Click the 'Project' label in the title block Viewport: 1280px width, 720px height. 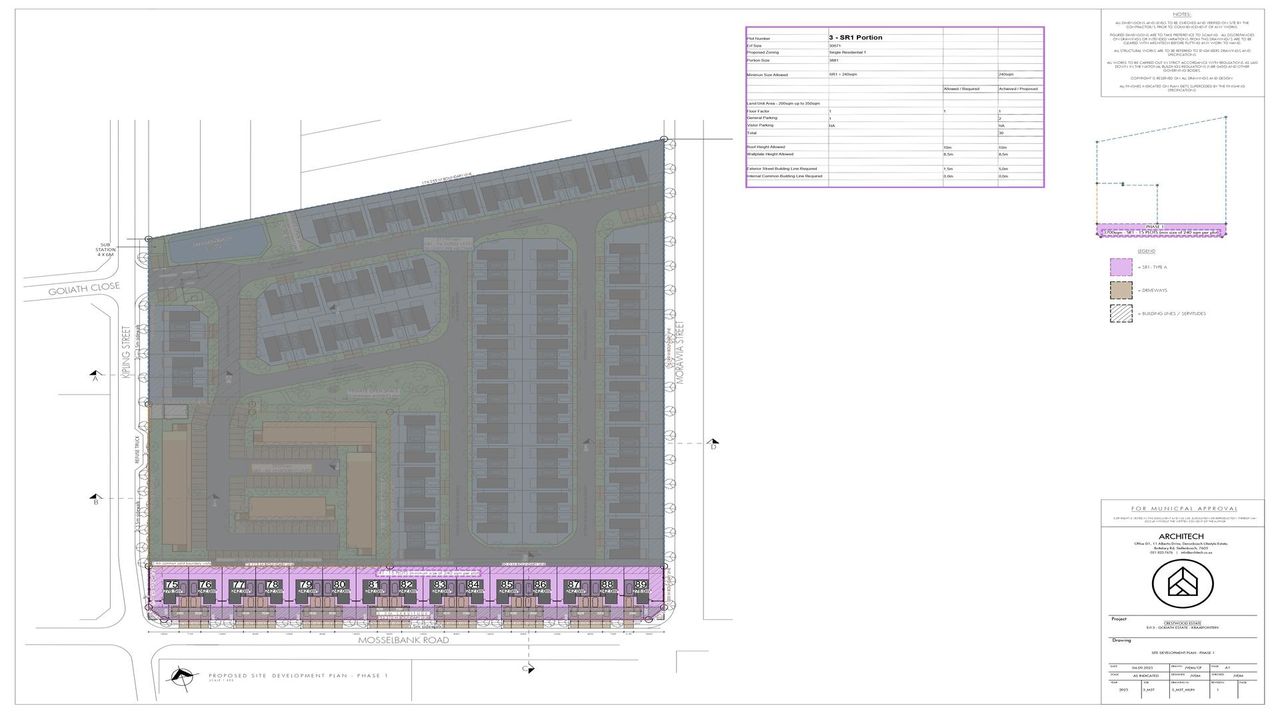(x=1118, y=619)
